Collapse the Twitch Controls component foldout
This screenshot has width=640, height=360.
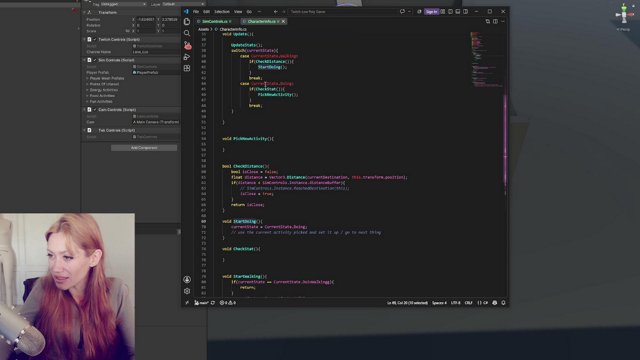point(84,40)
